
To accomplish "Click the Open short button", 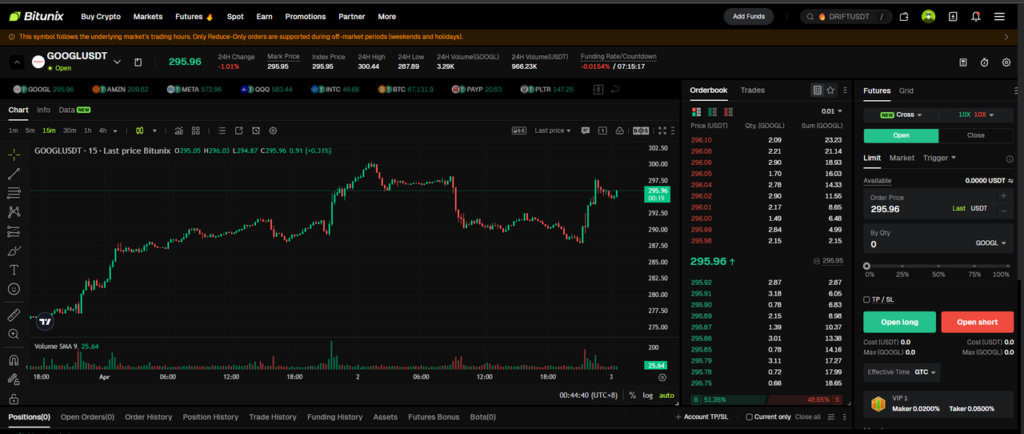I will [976, 322].
